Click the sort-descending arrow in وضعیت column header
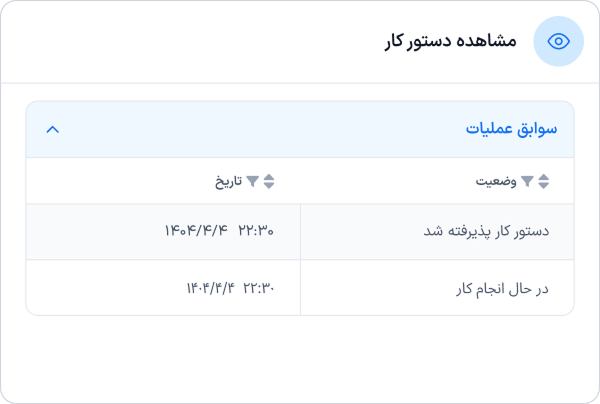 pos(544,186)
